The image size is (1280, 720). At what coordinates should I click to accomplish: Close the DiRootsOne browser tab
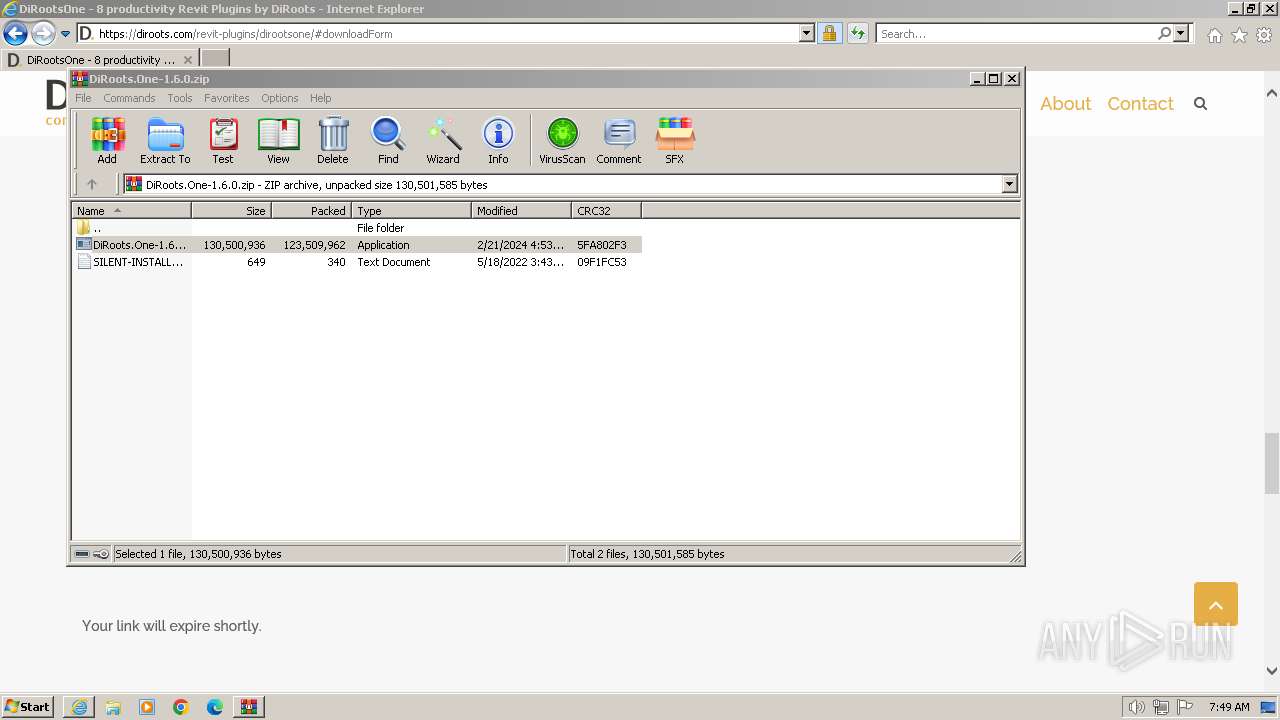(187, 60)
